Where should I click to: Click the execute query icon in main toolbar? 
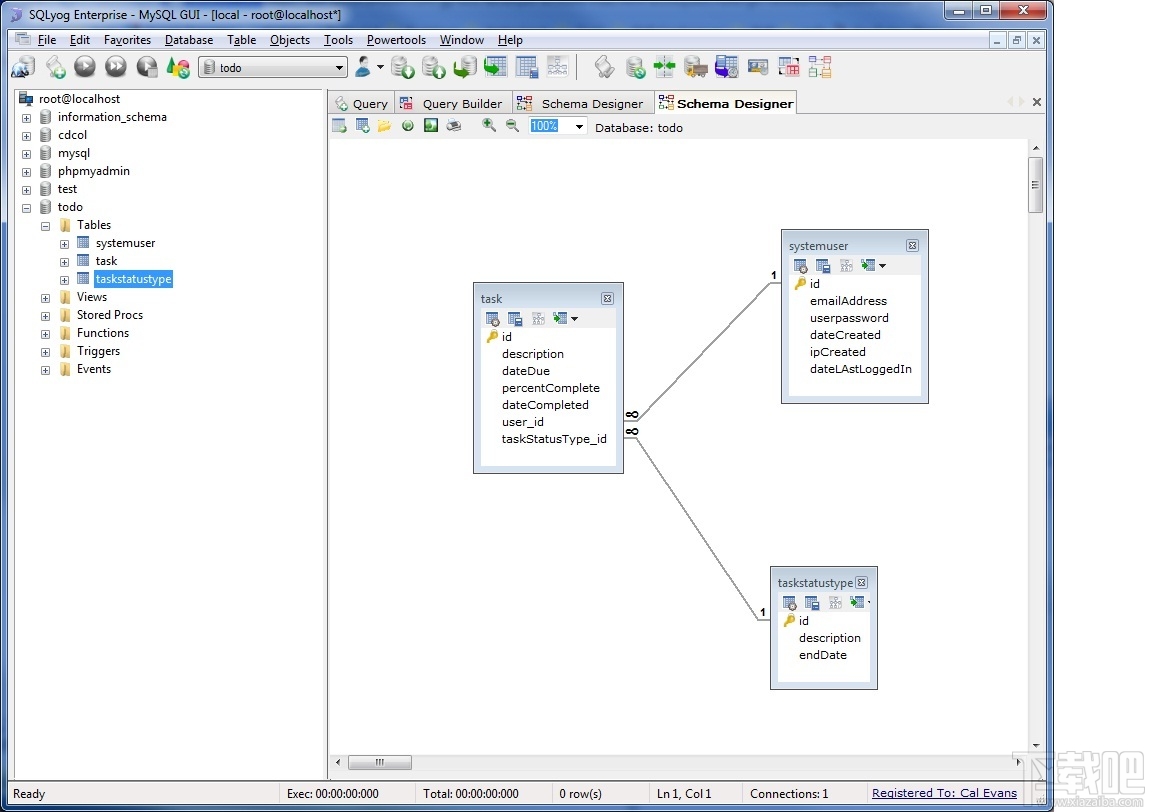(86, 66)
